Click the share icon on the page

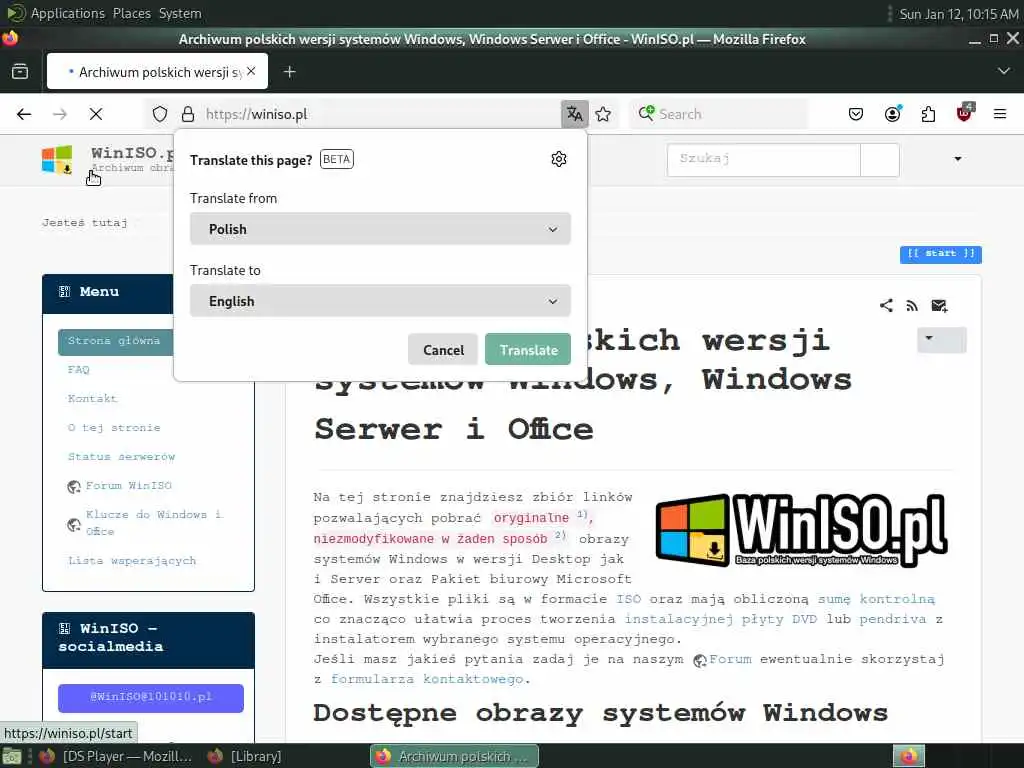(x=886, y=305)
